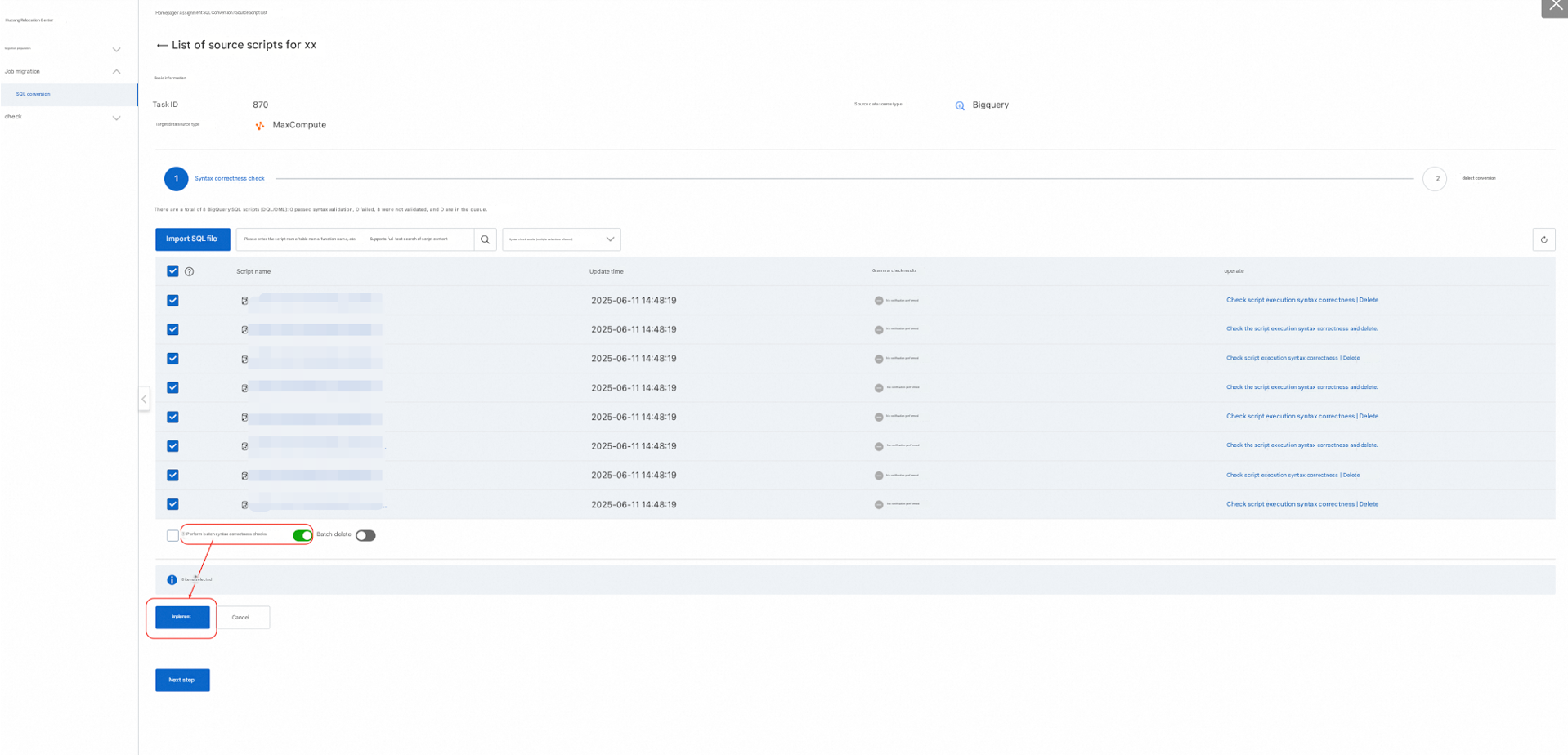Screen dimensions: 1568x755
Task: Click the search magnifier icon
Action: coord(485,239)
